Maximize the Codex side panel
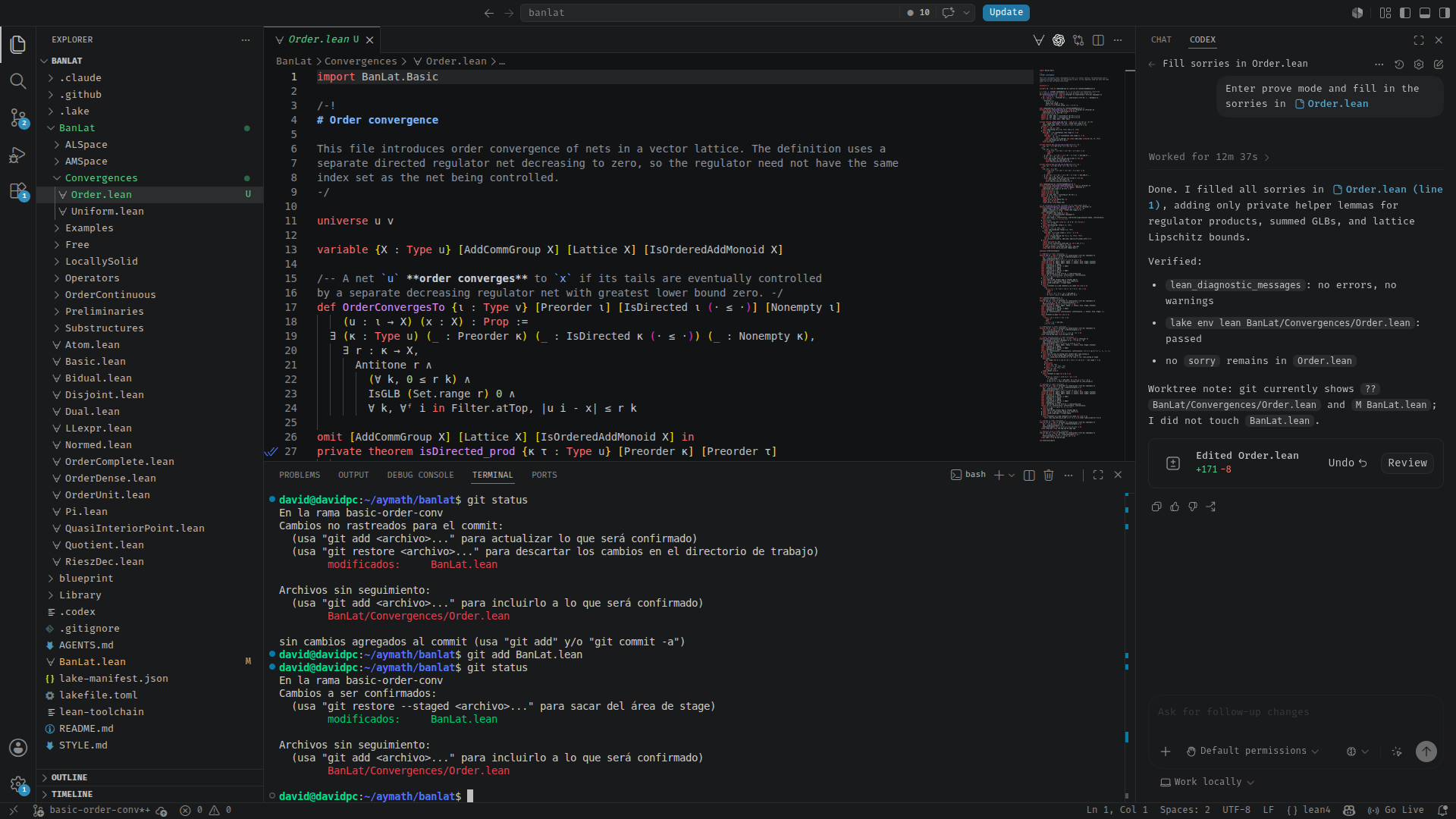 [1419, 40]
